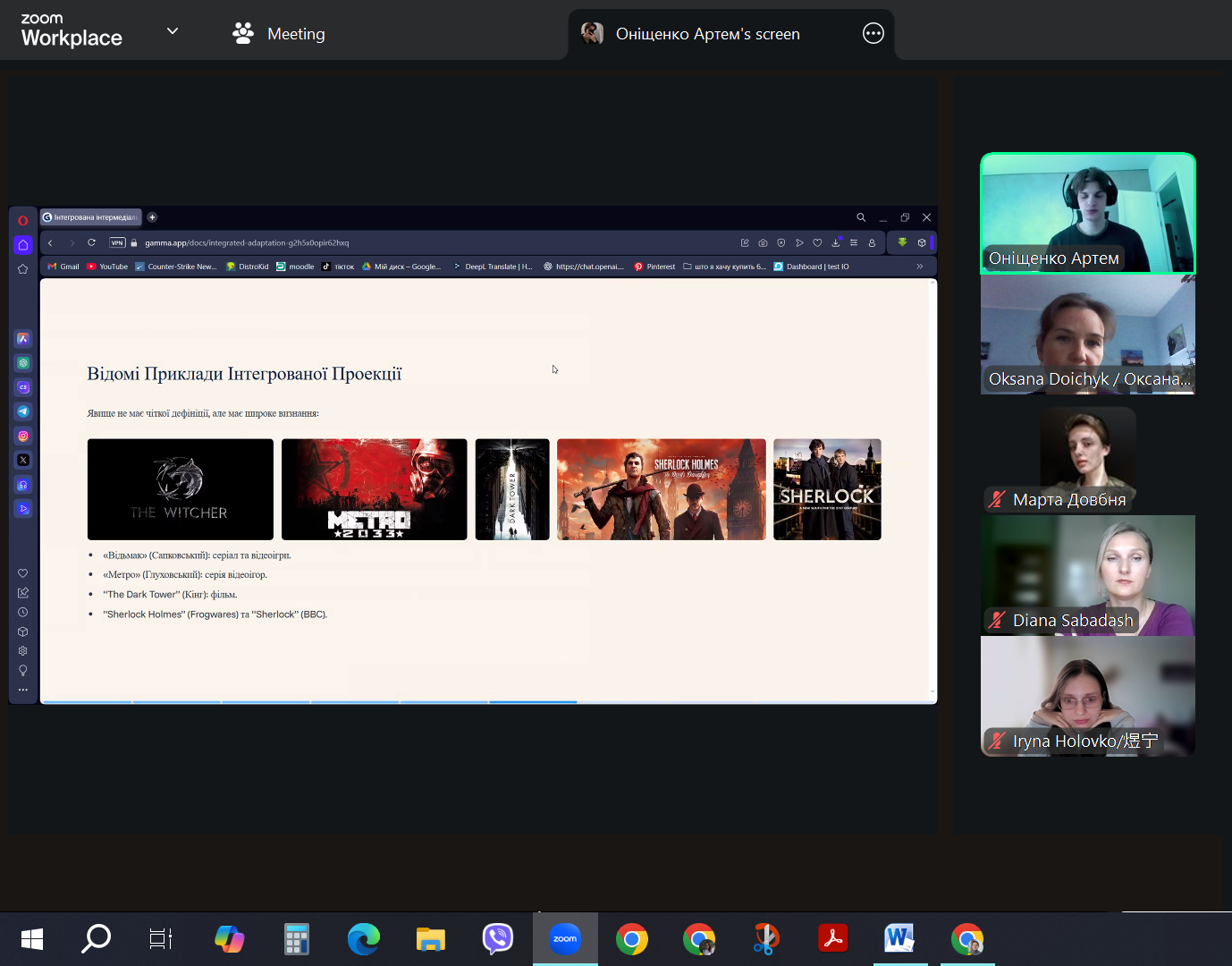Open the Zoom Workplace dropdown chevron

coord(173,31)
